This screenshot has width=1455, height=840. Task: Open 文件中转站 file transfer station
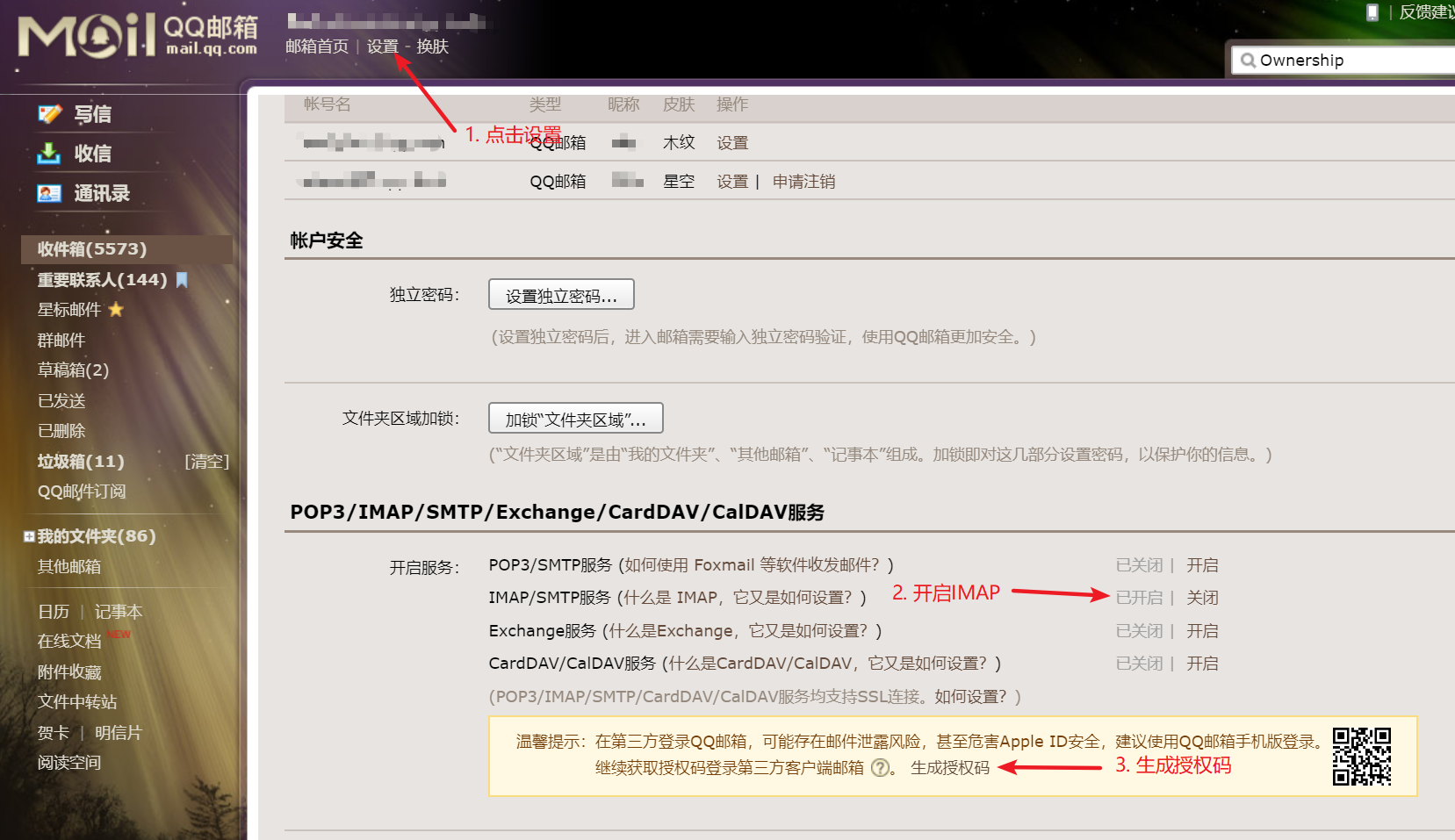click(x=77, y=702)
